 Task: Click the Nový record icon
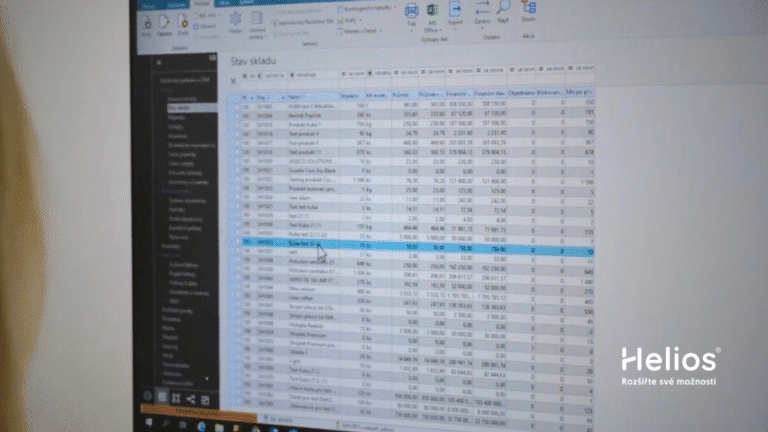tap(147, 24)
